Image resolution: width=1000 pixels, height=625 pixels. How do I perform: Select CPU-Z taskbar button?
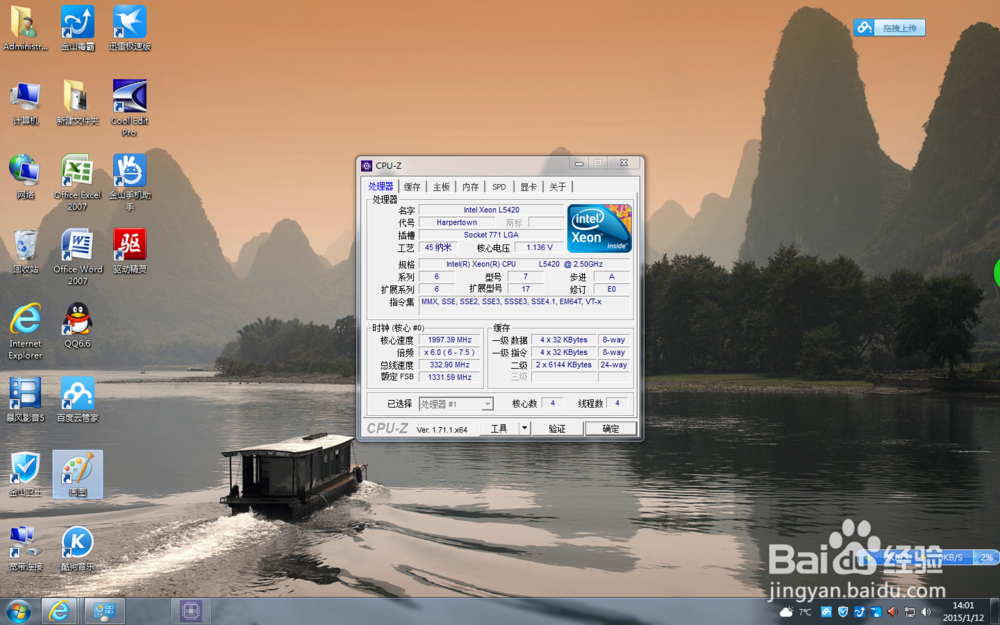[191, 611]
